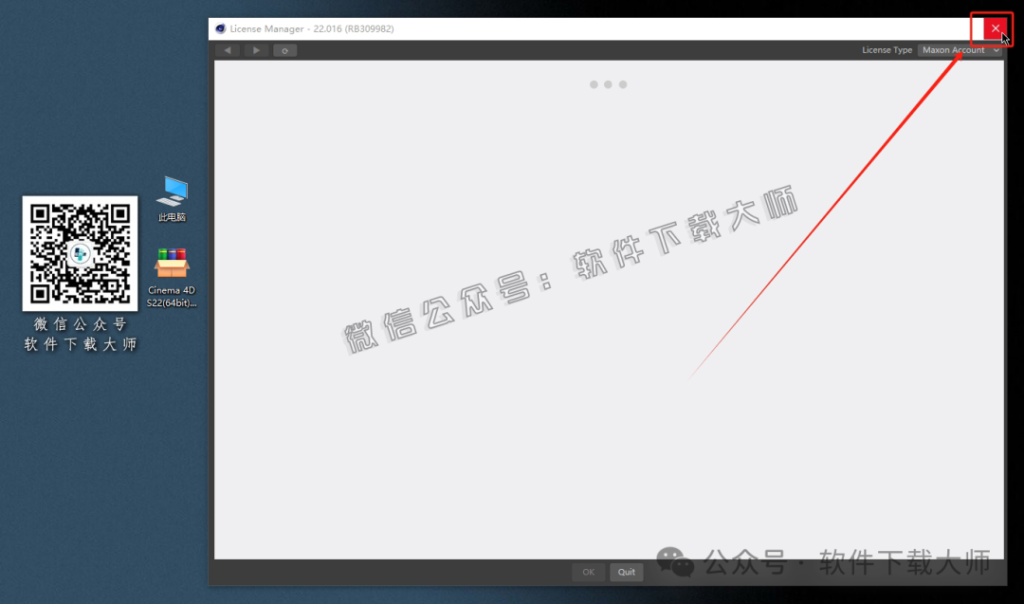Click the Cinema 4D logo in the title bar
1024x604 pixels.
pos(218,28)
